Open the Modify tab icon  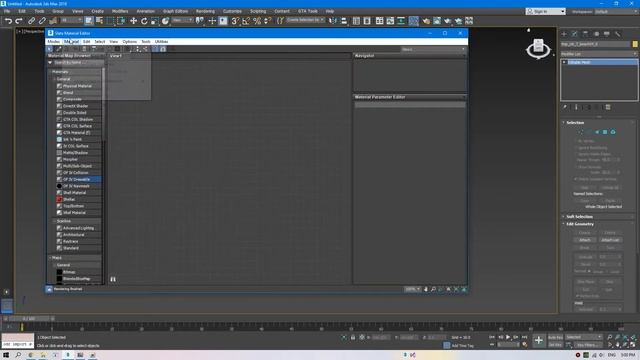click(575, 34)
